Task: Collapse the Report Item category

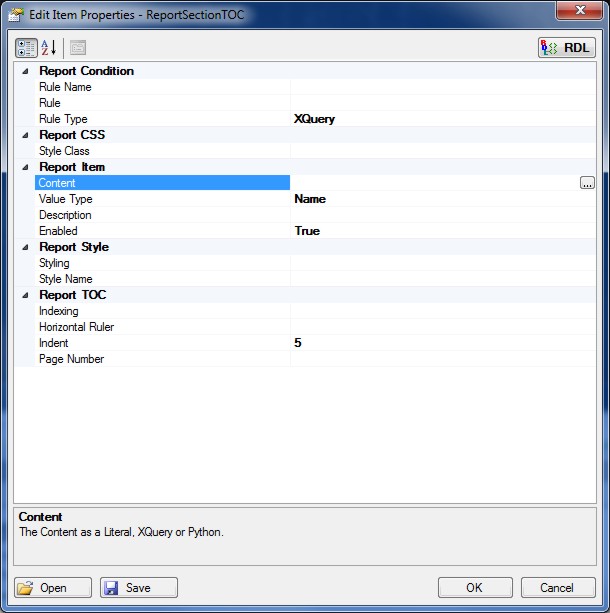Action: (24, 167)
